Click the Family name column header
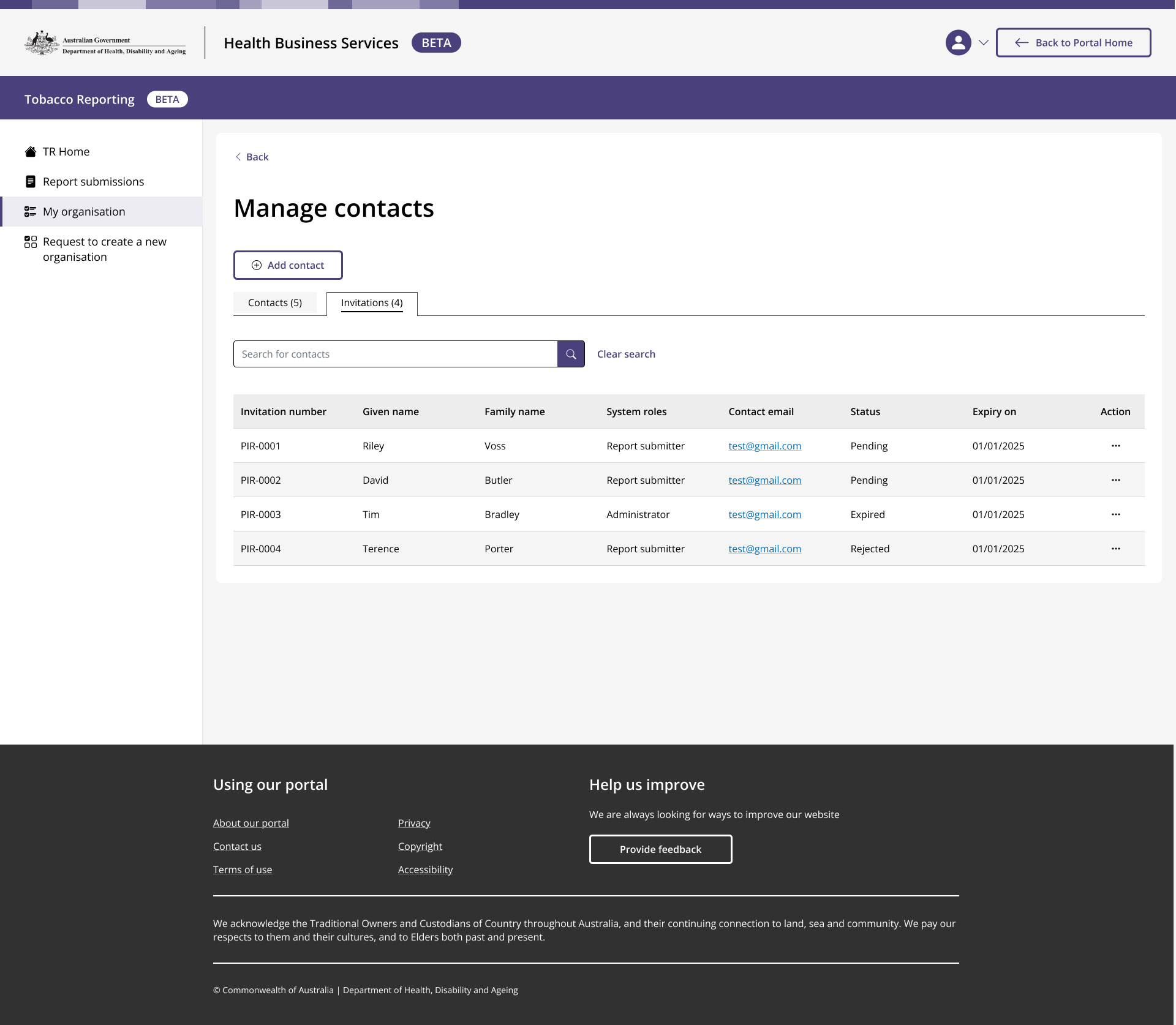 (514, 411)
